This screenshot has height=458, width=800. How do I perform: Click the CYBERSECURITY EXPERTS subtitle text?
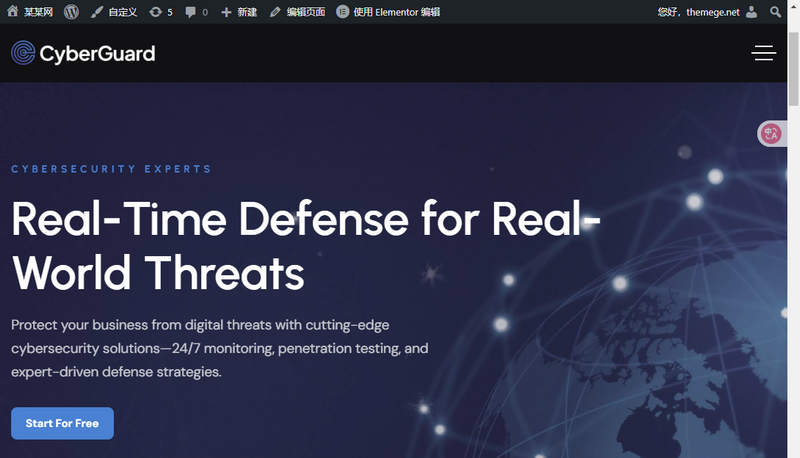111,169
